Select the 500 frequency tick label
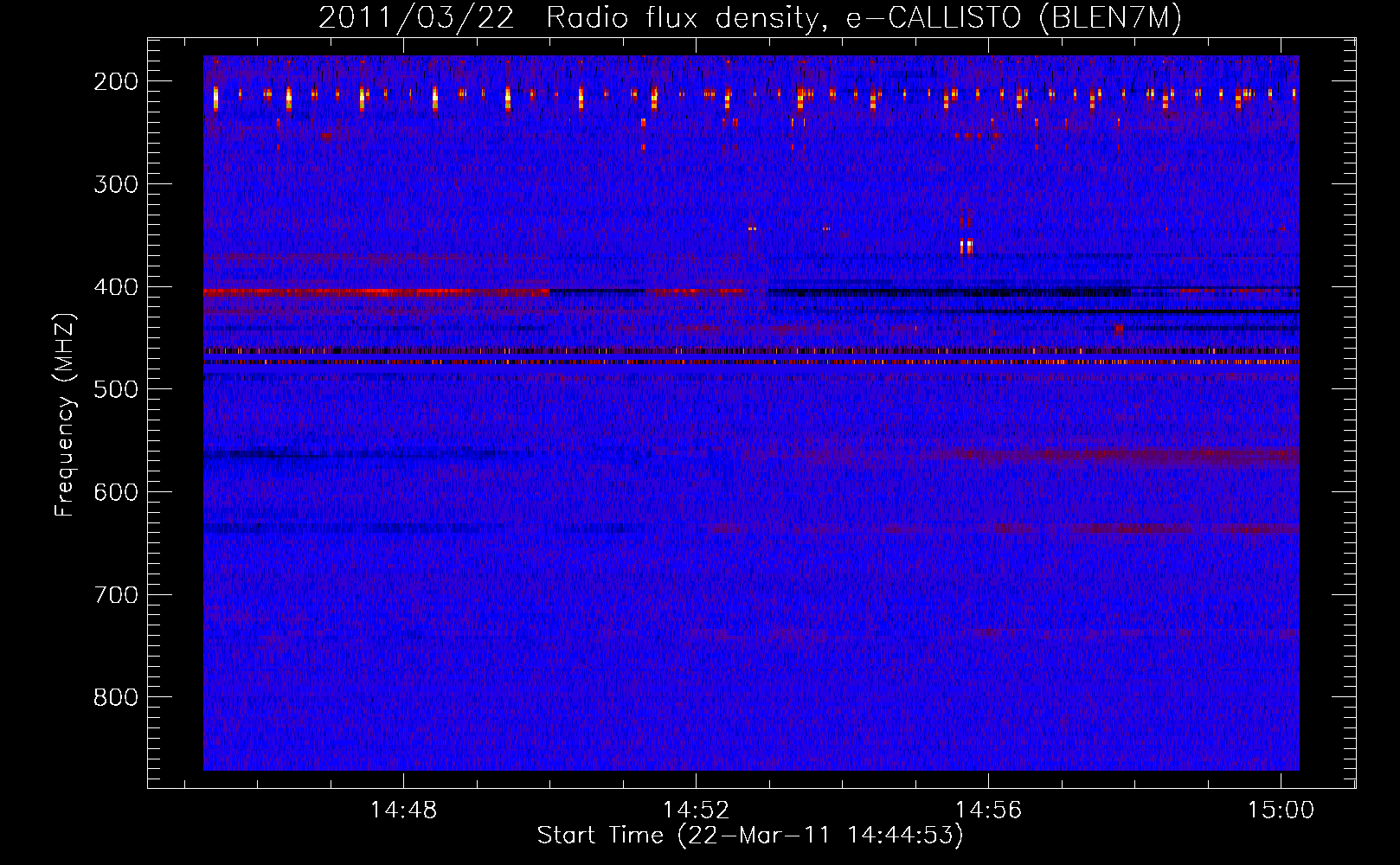Image resolution: width=1400 pixels, height=865 pixels. [x=115, y=389]
